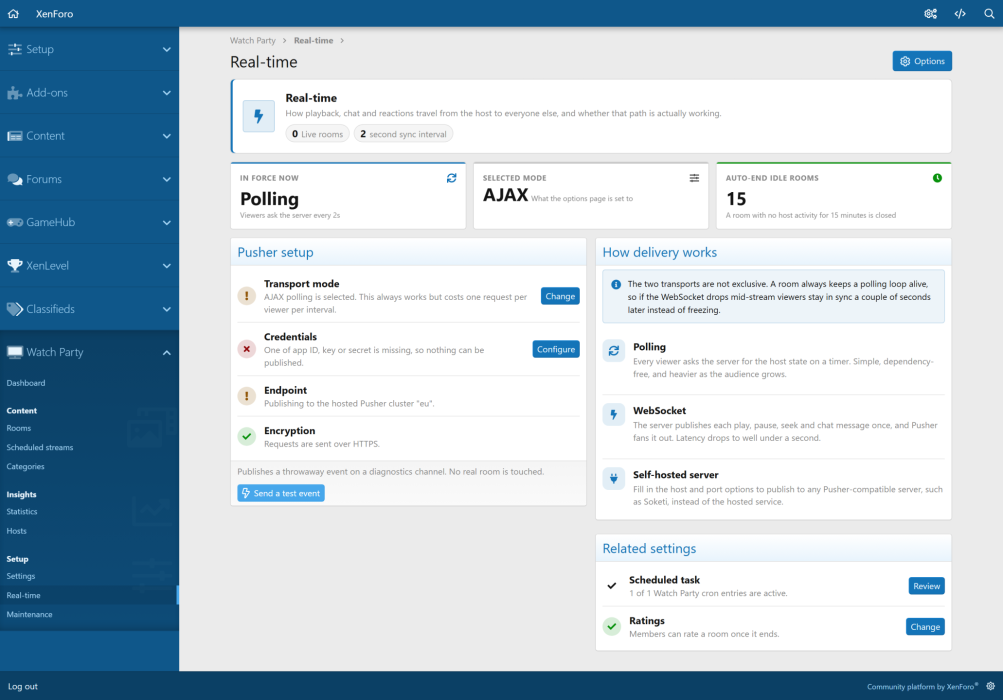Click the XenForo title in header
This screenshot has height=700, width=1003.
54,13
